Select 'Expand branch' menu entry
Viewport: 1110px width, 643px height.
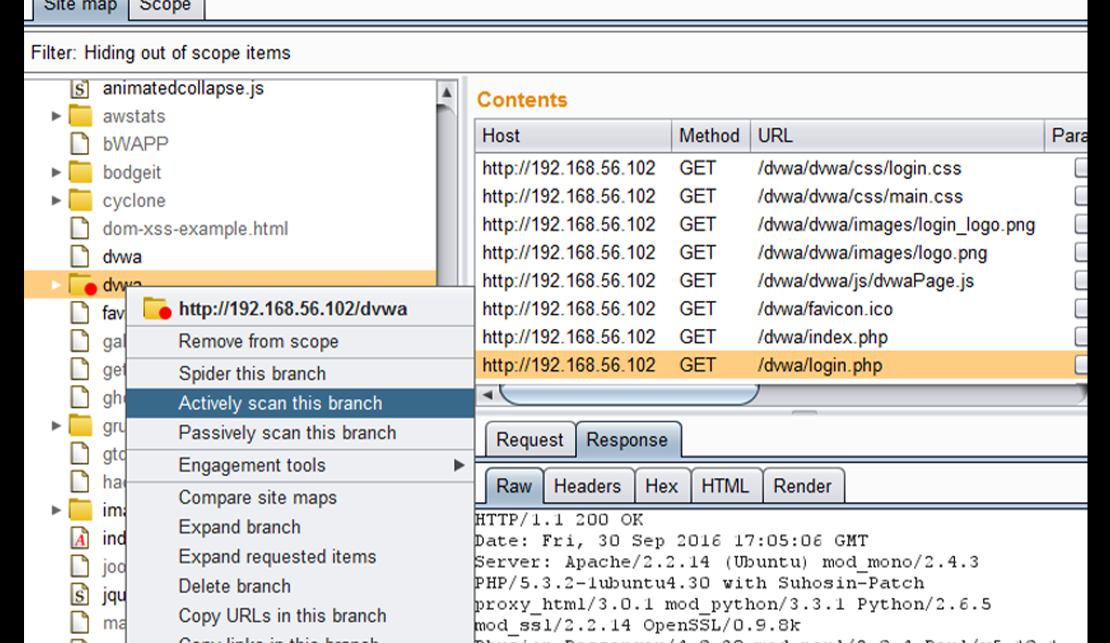coord(300,527)
